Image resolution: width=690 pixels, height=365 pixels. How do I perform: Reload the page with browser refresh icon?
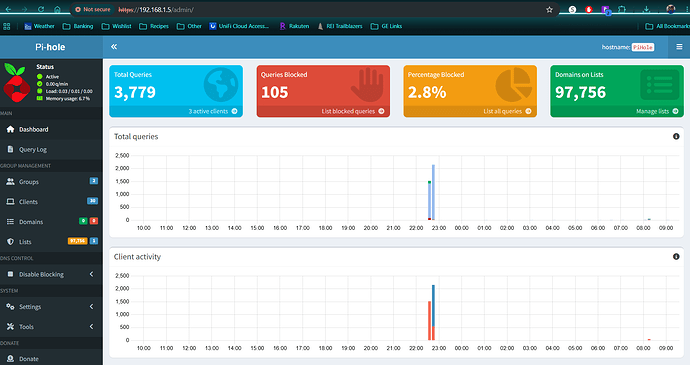click(41, 9)
